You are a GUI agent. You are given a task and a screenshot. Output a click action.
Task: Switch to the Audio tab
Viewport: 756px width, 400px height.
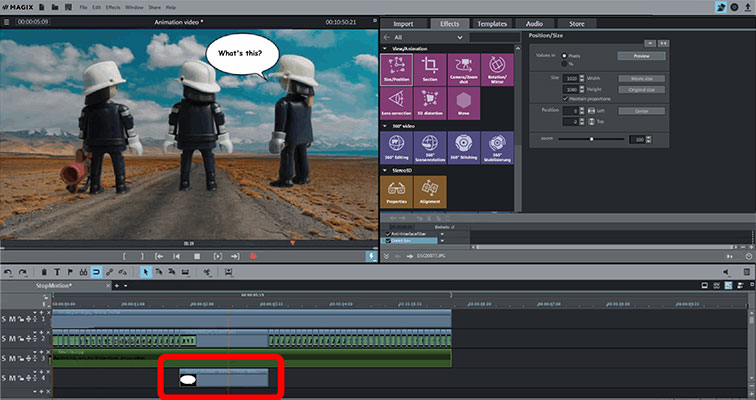coord(534,24)
